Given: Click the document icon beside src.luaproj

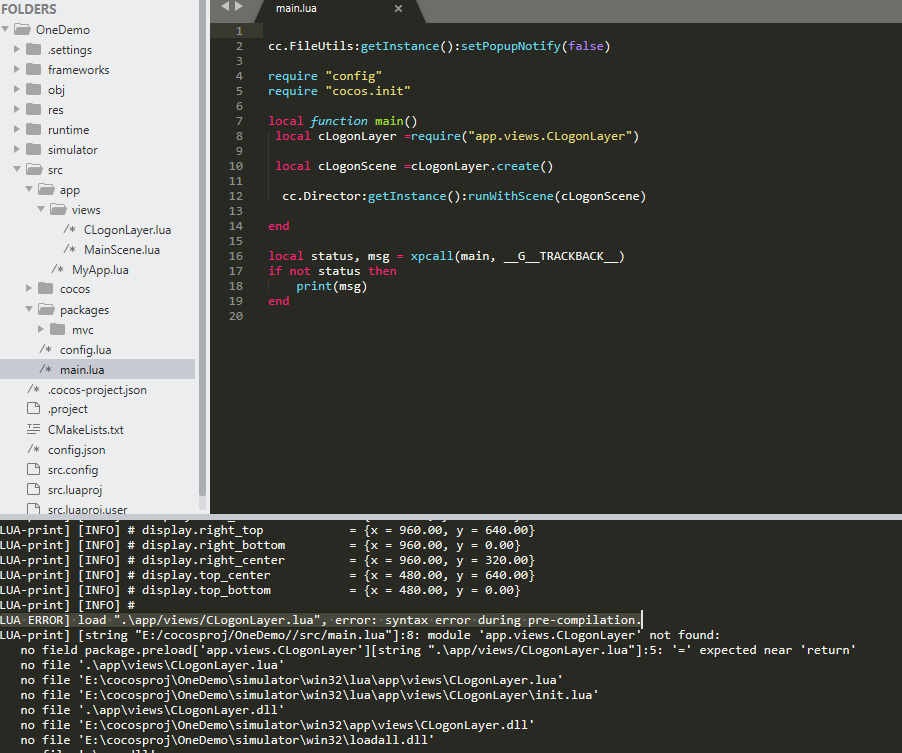Looking at the screenshot, I should [34, 490].
